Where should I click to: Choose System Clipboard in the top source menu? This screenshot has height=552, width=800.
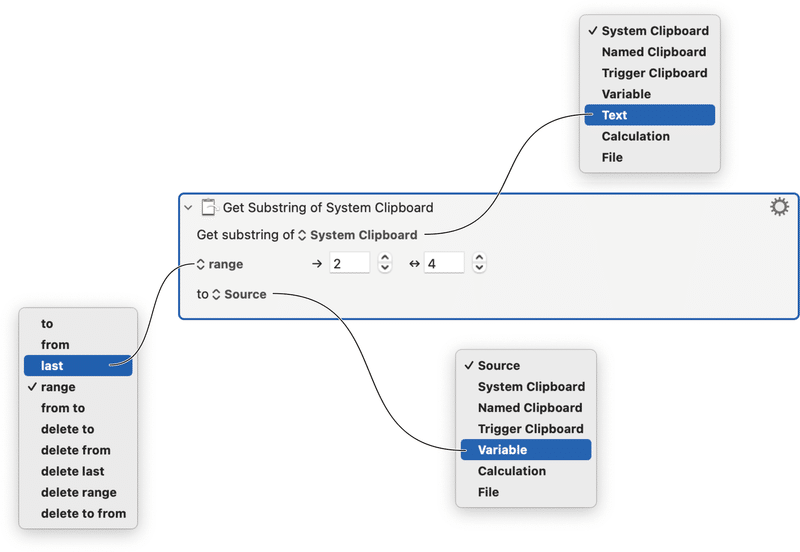pyautogui.click(x=649, y=31)
